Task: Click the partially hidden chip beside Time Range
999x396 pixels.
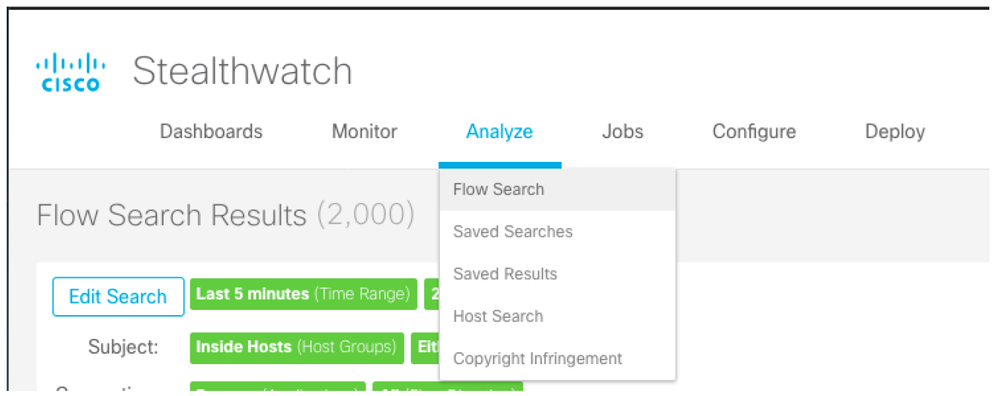Action: (x=432, y=294)
